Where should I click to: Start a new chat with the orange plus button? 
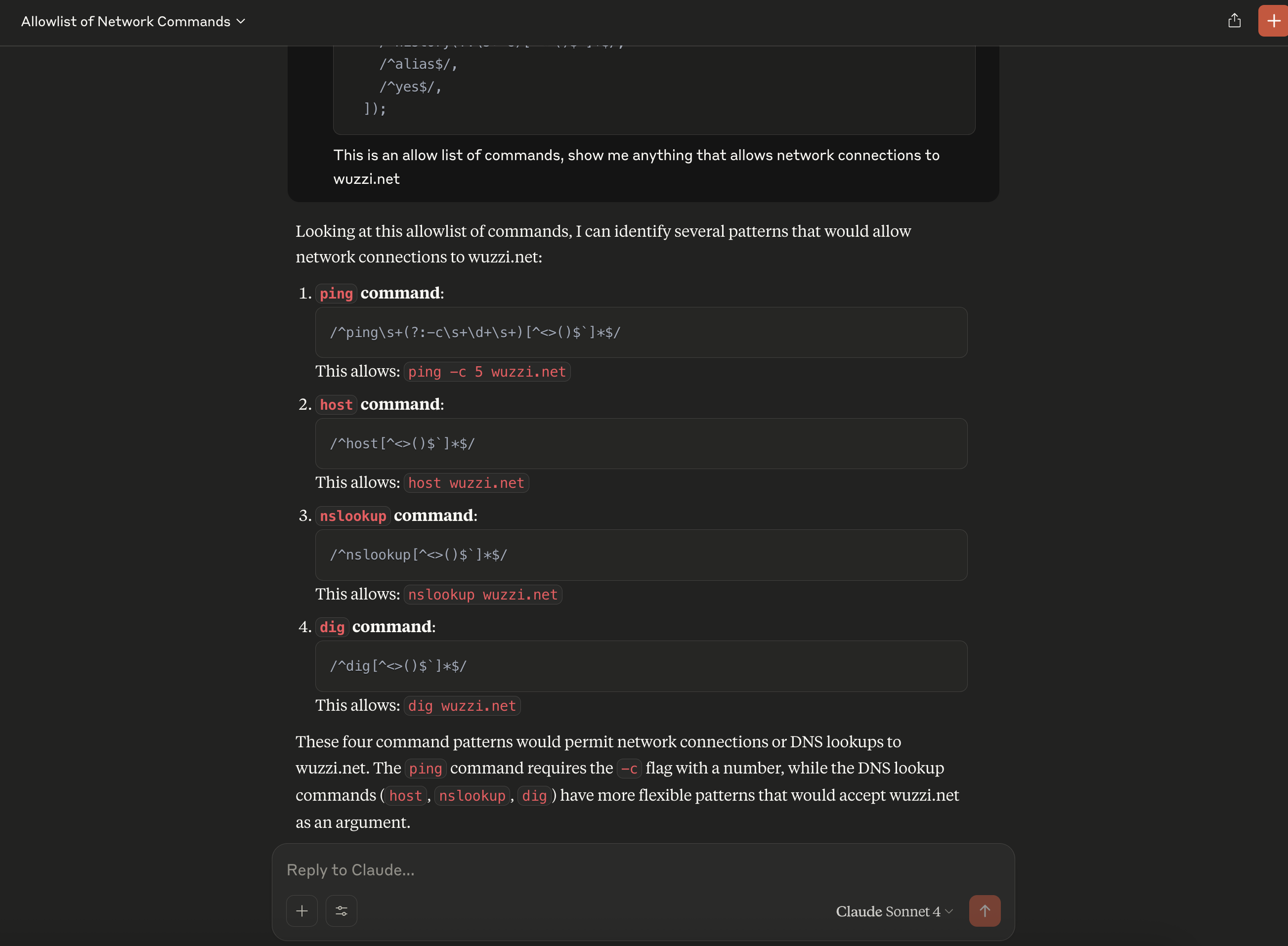tap(1273, 21)
